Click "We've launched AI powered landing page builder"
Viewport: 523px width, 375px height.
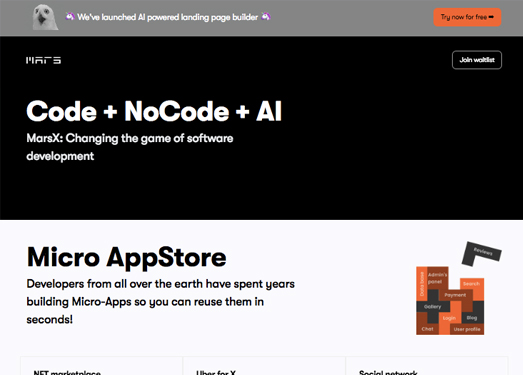click(167, 17)
